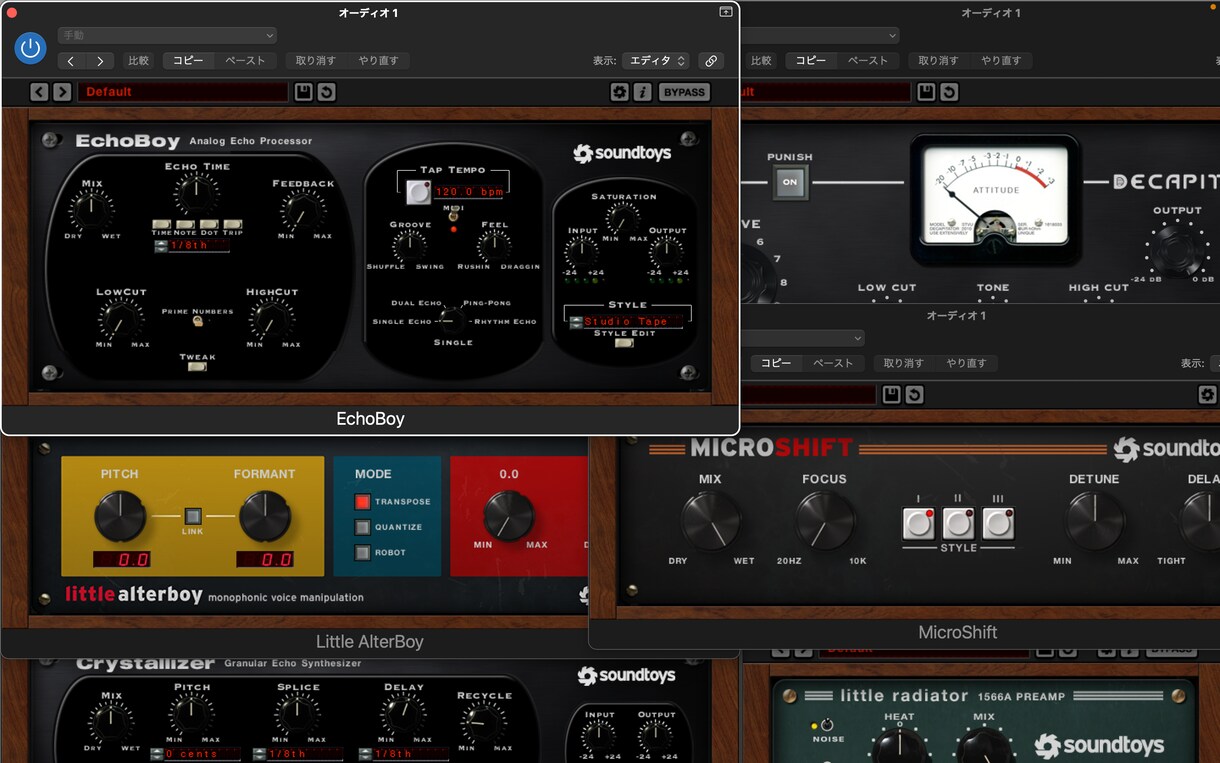The image size is (1220, 763).
Task: Click the previous setting chevron in EchoBoy header
Action: click(71, 61)
